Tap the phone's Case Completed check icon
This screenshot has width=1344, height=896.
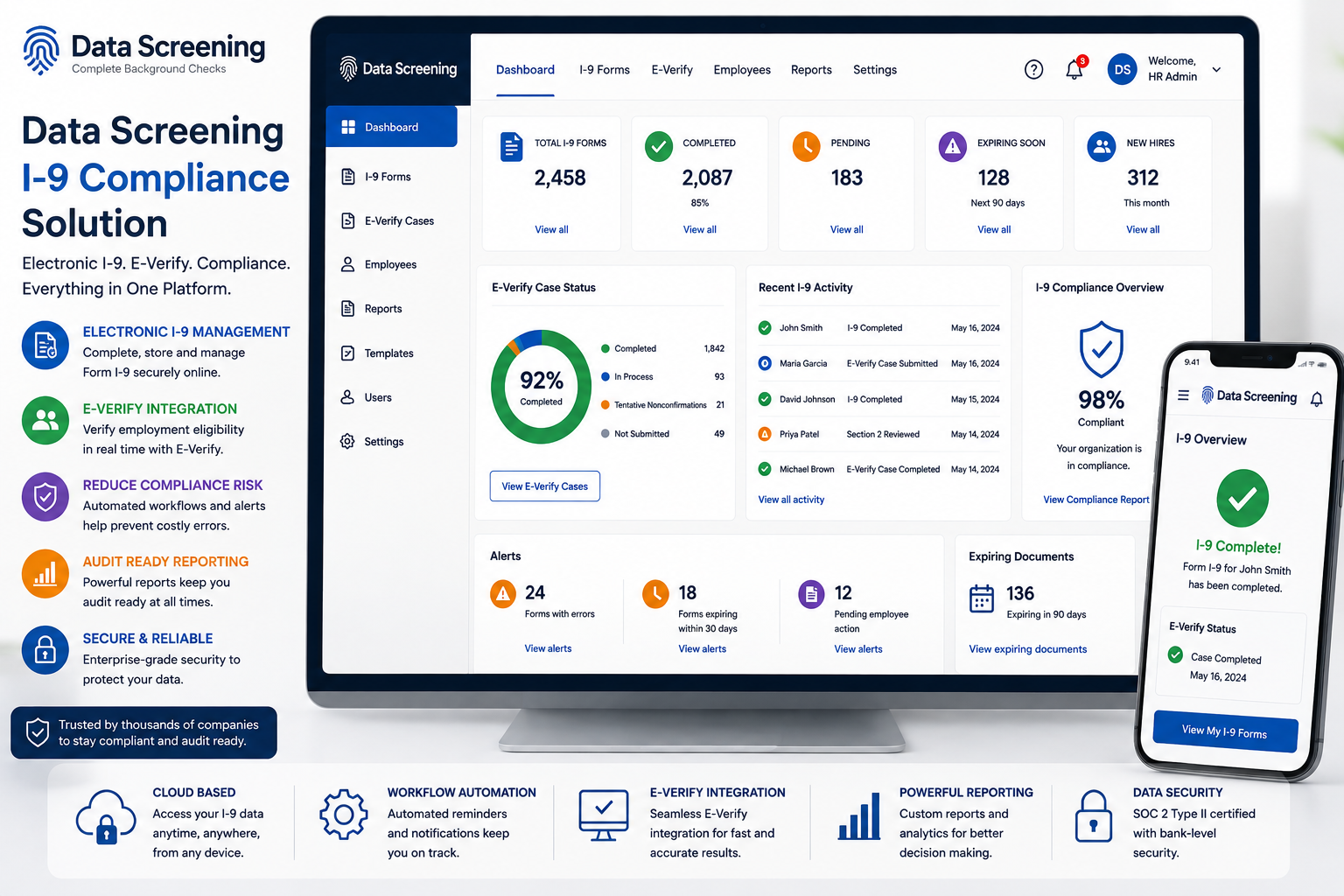(1176, 654)
